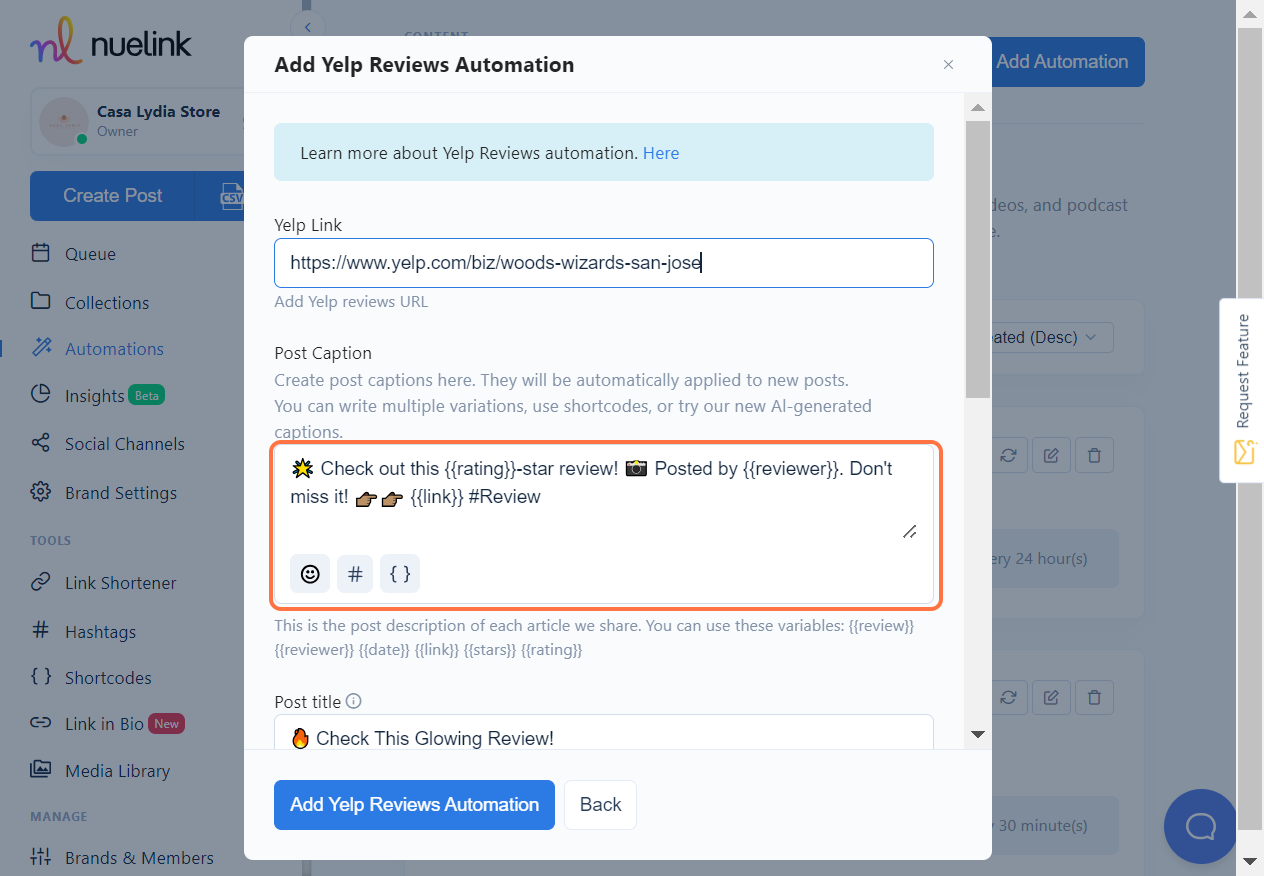
Task: Select the Automations wand icon
Action: (x=40, y=348)
